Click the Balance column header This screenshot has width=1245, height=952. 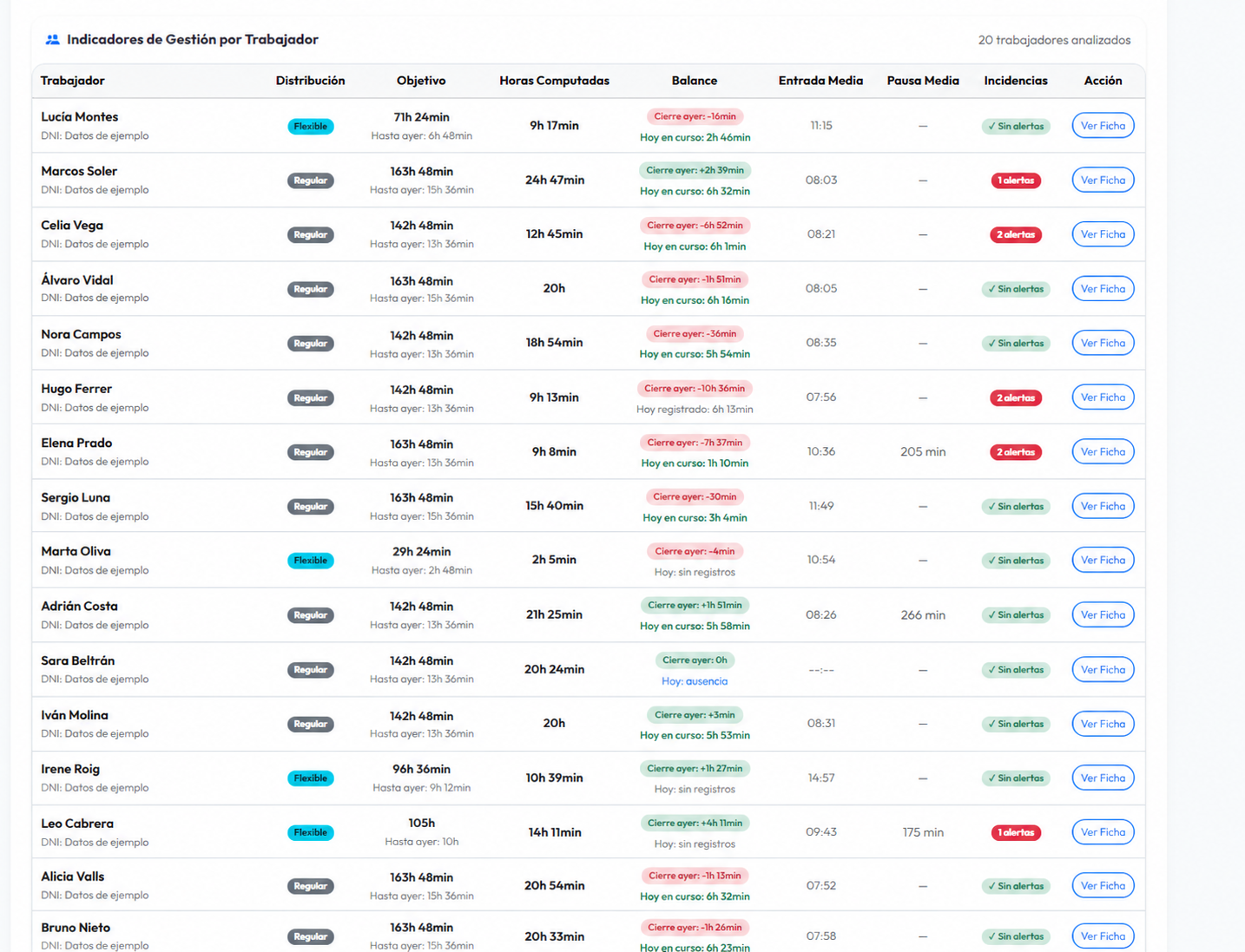tap(695, 81)
